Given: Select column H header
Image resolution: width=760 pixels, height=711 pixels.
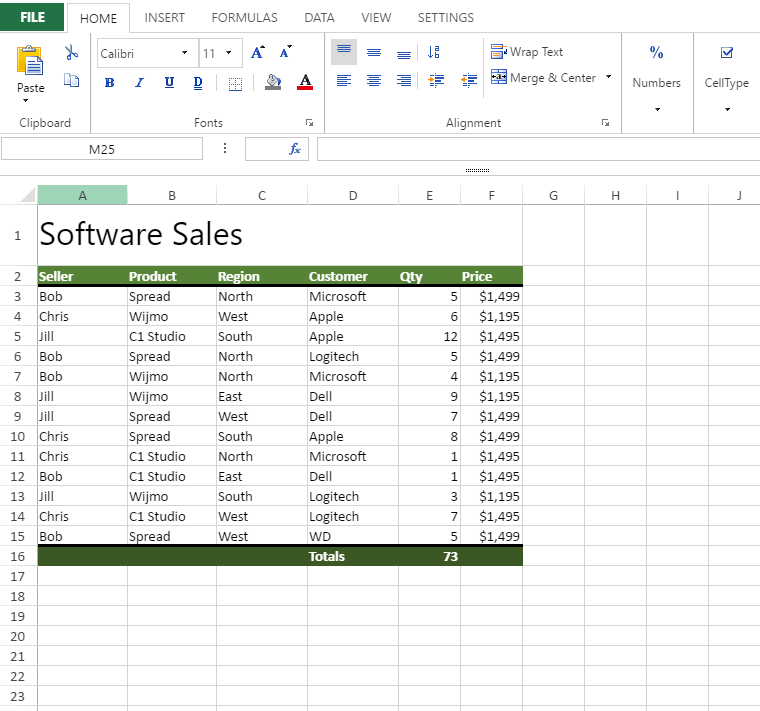Looking at the screenshot, I should click(616, 195).
